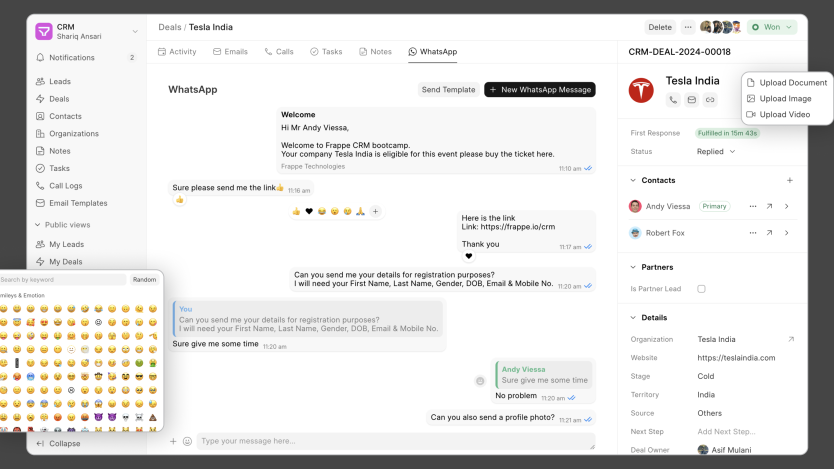Add a contact with the Contacts plus icon

pyautogui.click(x=790, y=180)
